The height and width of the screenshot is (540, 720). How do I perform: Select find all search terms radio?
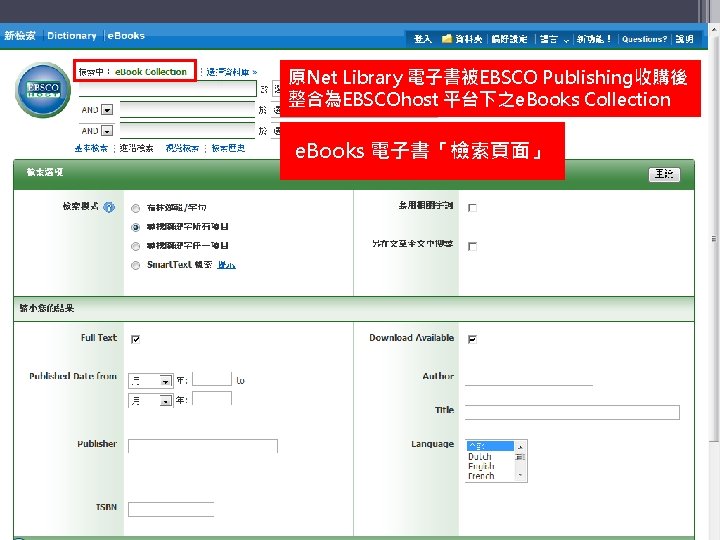pyautogui.click(x=135, y=227)
